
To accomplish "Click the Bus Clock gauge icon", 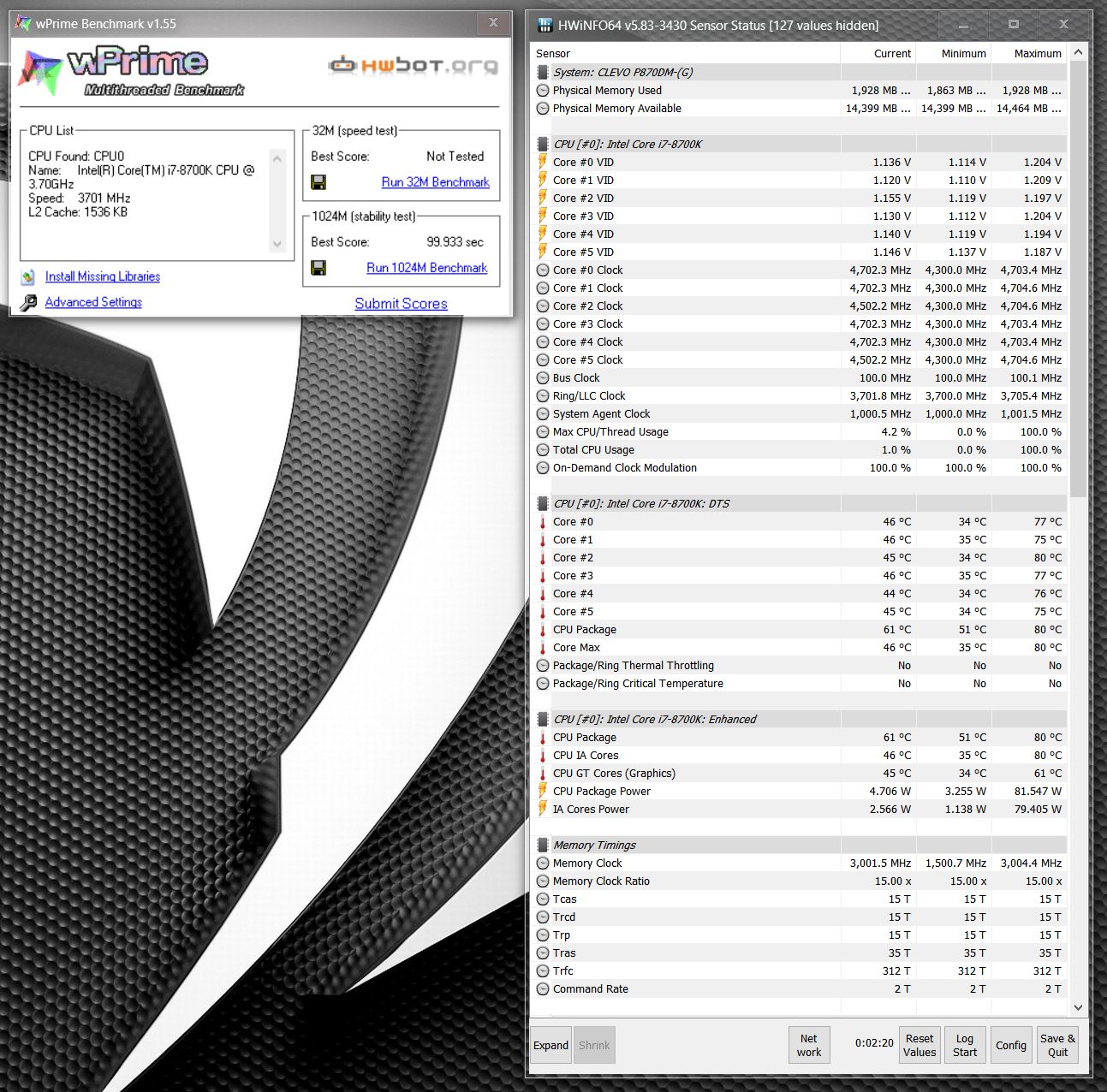I will click(543, 377).
